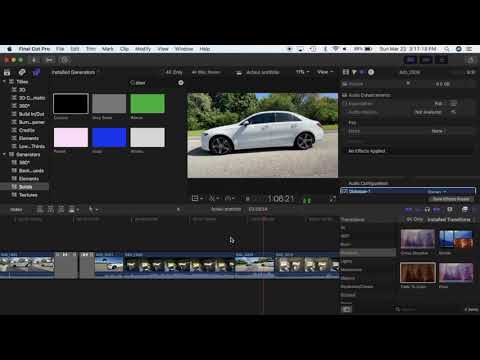Image resolution: width=480 pixels, height=360 pixels.
Task: Show the Libraries sidebar icon
Action: 7,72
